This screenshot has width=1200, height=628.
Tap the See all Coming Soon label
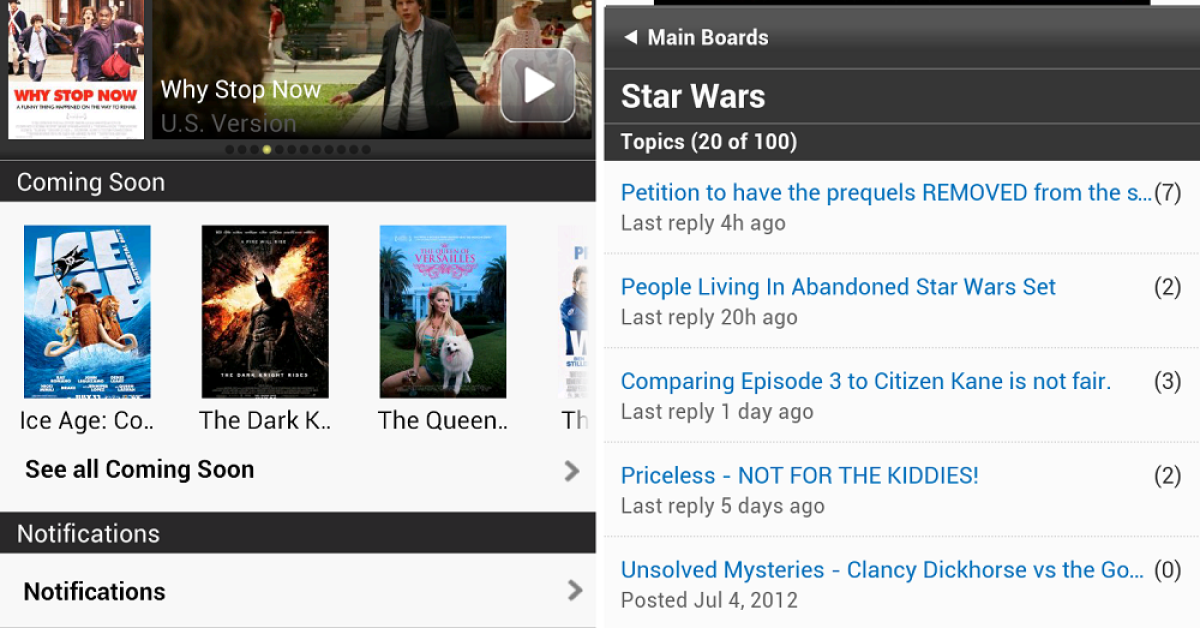point(140,470)
